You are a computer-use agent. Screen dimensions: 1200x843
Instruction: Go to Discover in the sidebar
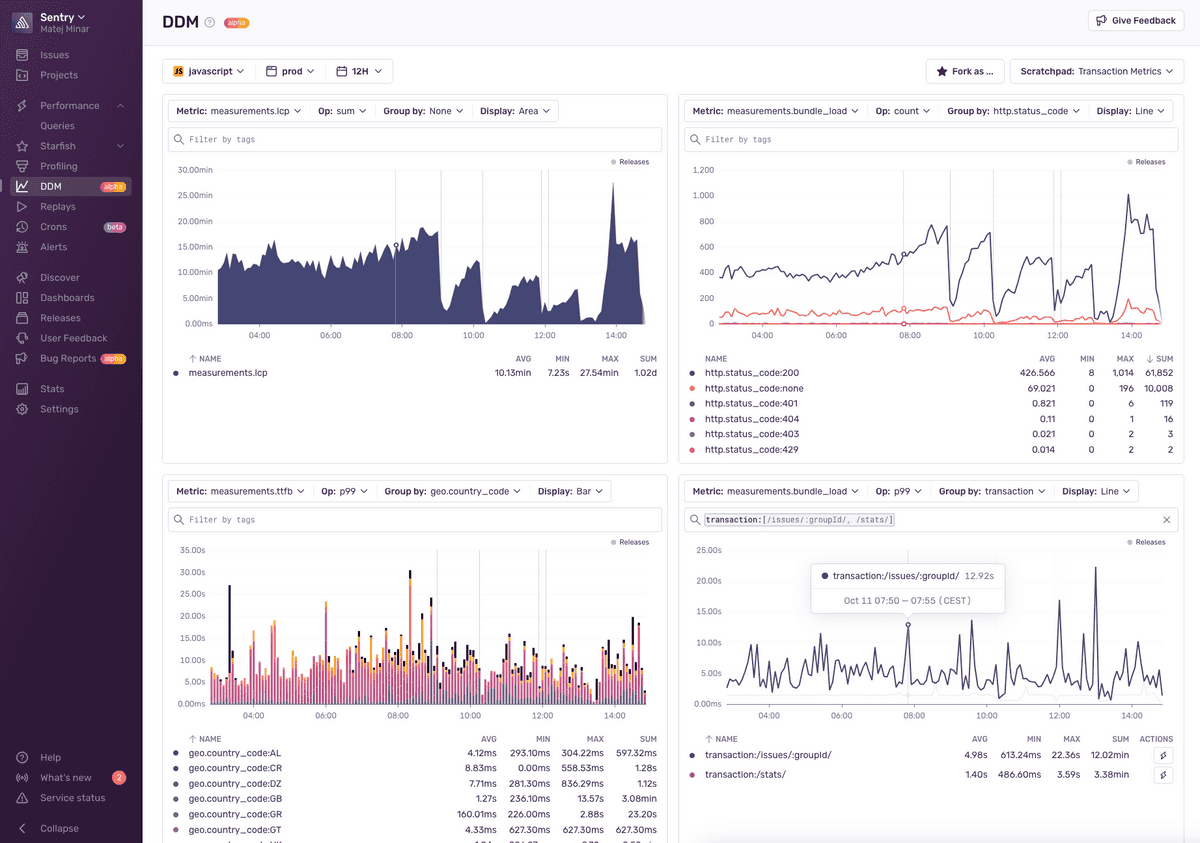click(60, 277)
